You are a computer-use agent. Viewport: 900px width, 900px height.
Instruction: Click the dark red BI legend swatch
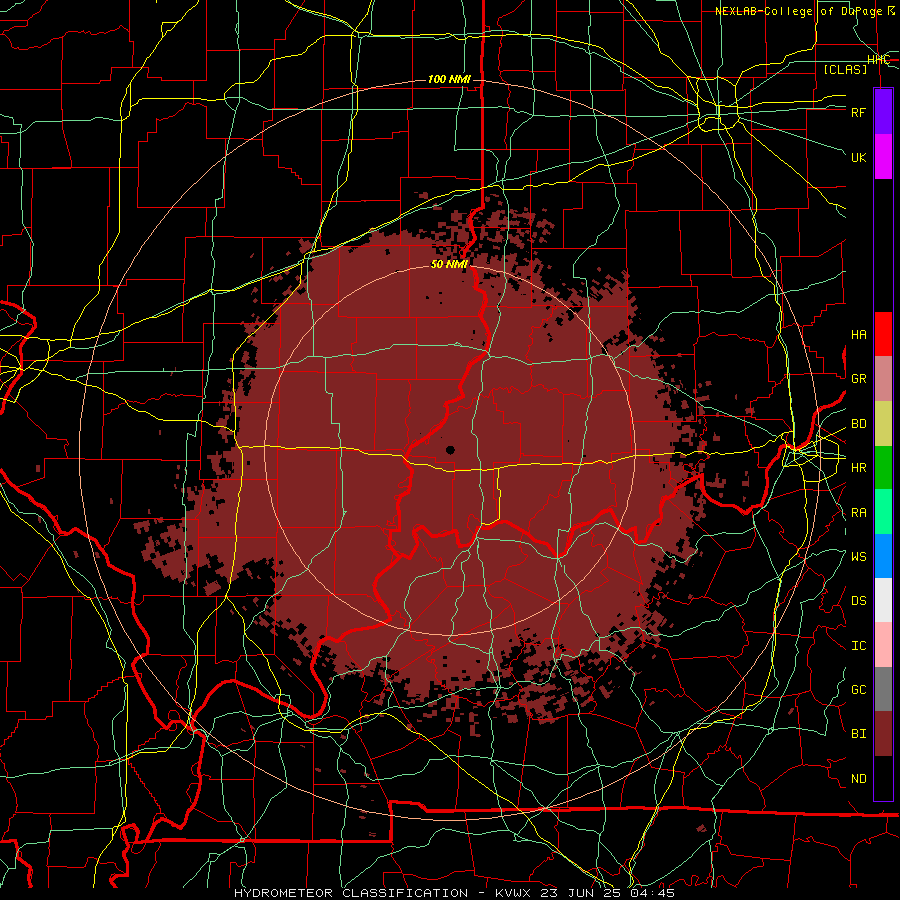[883, 734]
